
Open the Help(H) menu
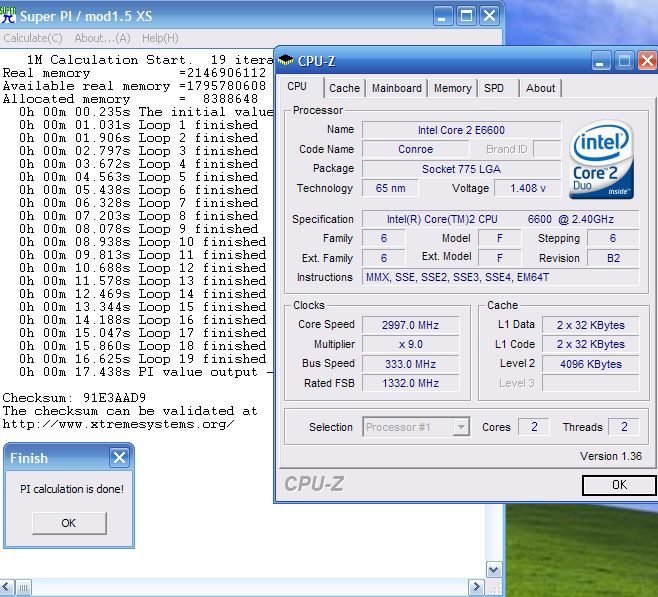(x=160, y=38)
